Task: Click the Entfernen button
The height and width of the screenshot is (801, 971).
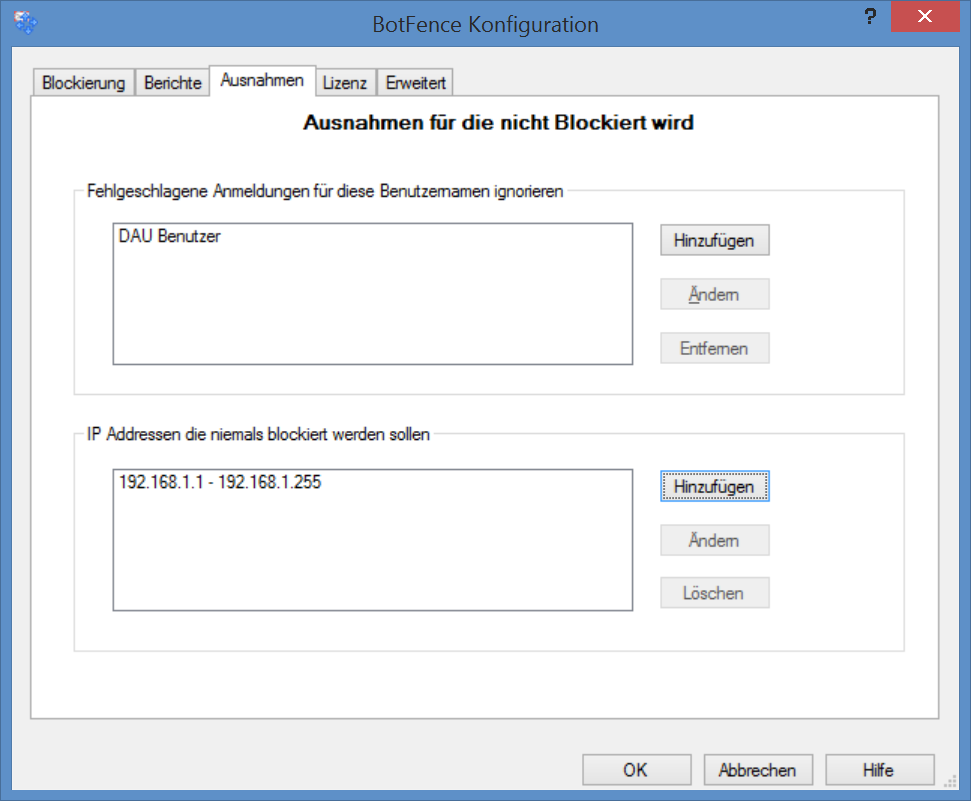Action: (715, 348)
